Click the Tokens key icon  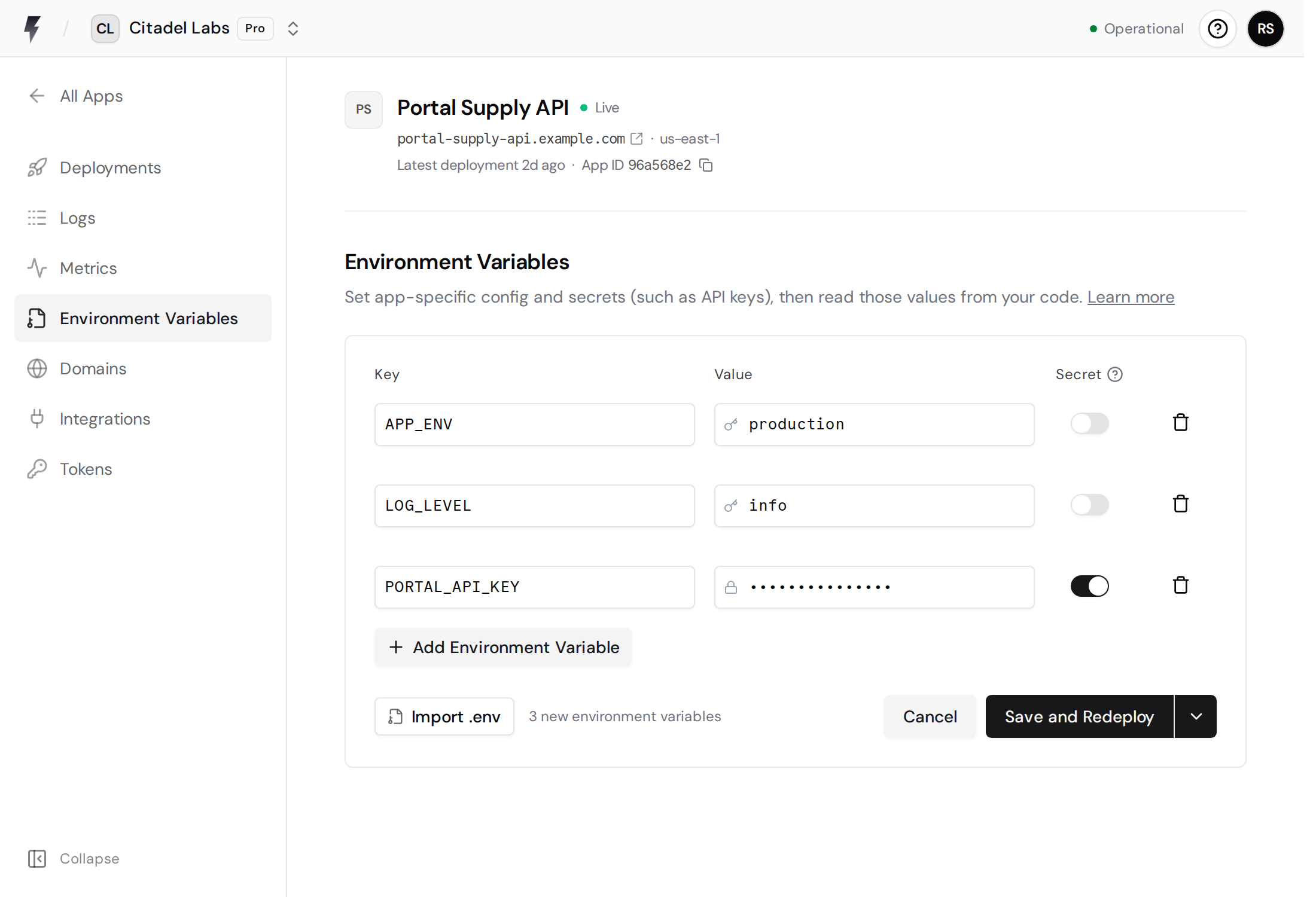pos(37,469)
